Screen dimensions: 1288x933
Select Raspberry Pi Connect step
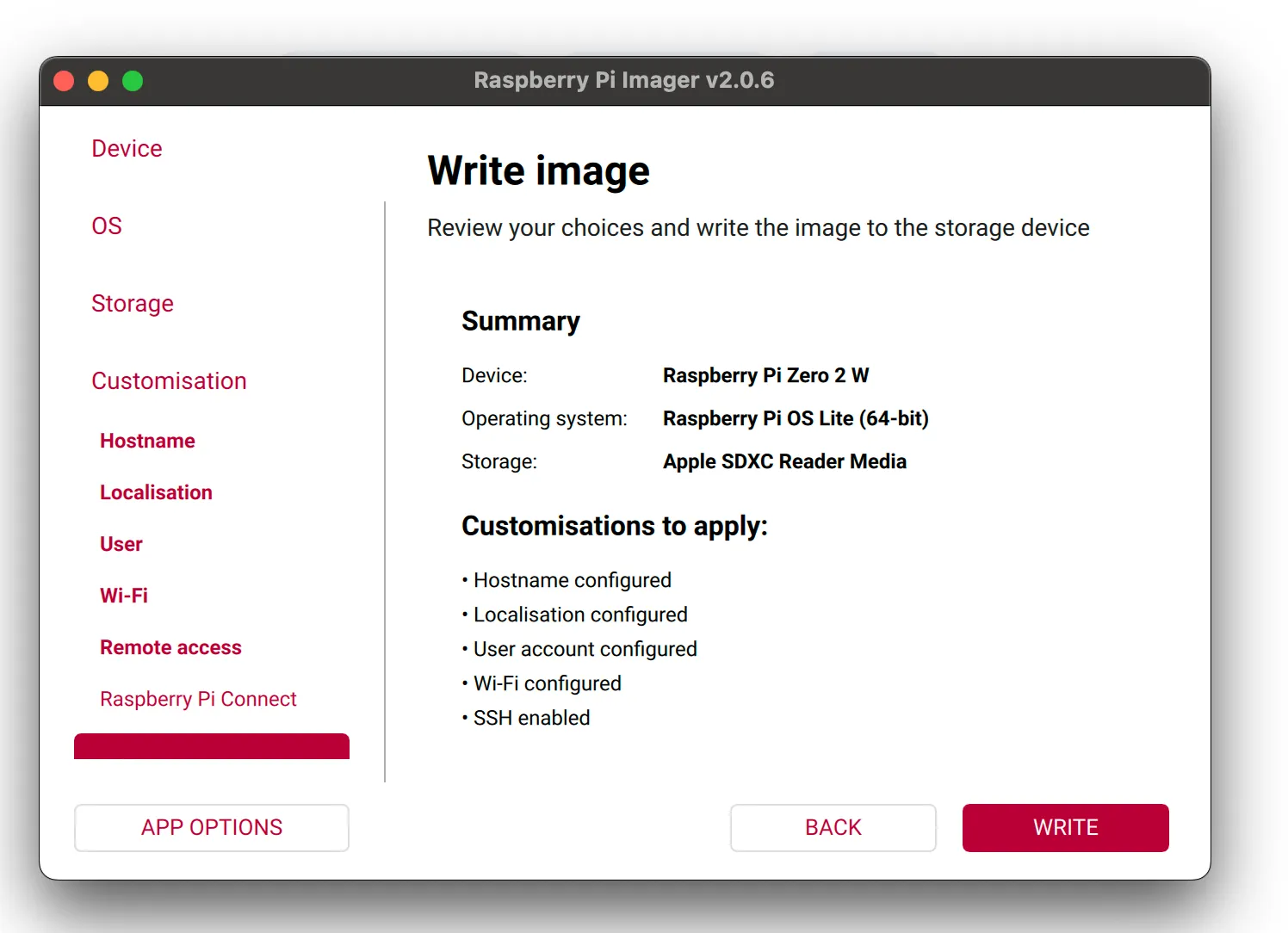click(198, 699)
